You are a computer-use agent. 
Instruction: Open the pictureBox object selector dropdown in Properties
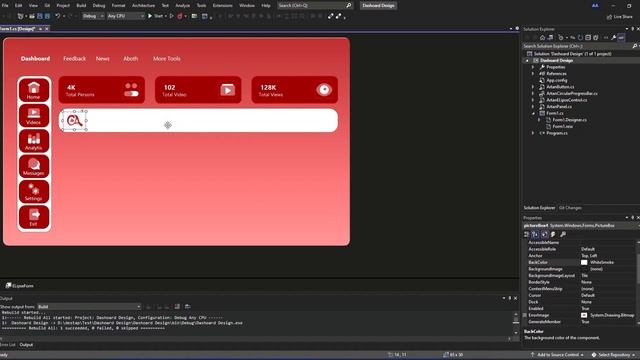click(581, 225)
